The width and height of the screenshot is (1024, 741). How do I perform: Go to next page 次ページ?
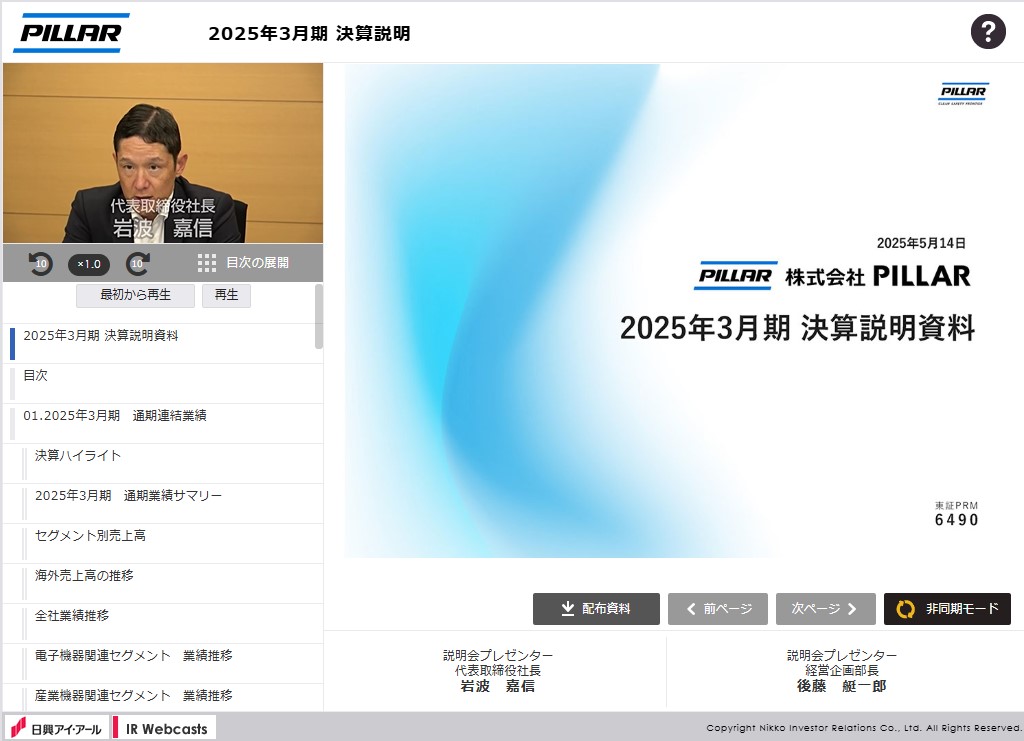(x=825, y=608)
